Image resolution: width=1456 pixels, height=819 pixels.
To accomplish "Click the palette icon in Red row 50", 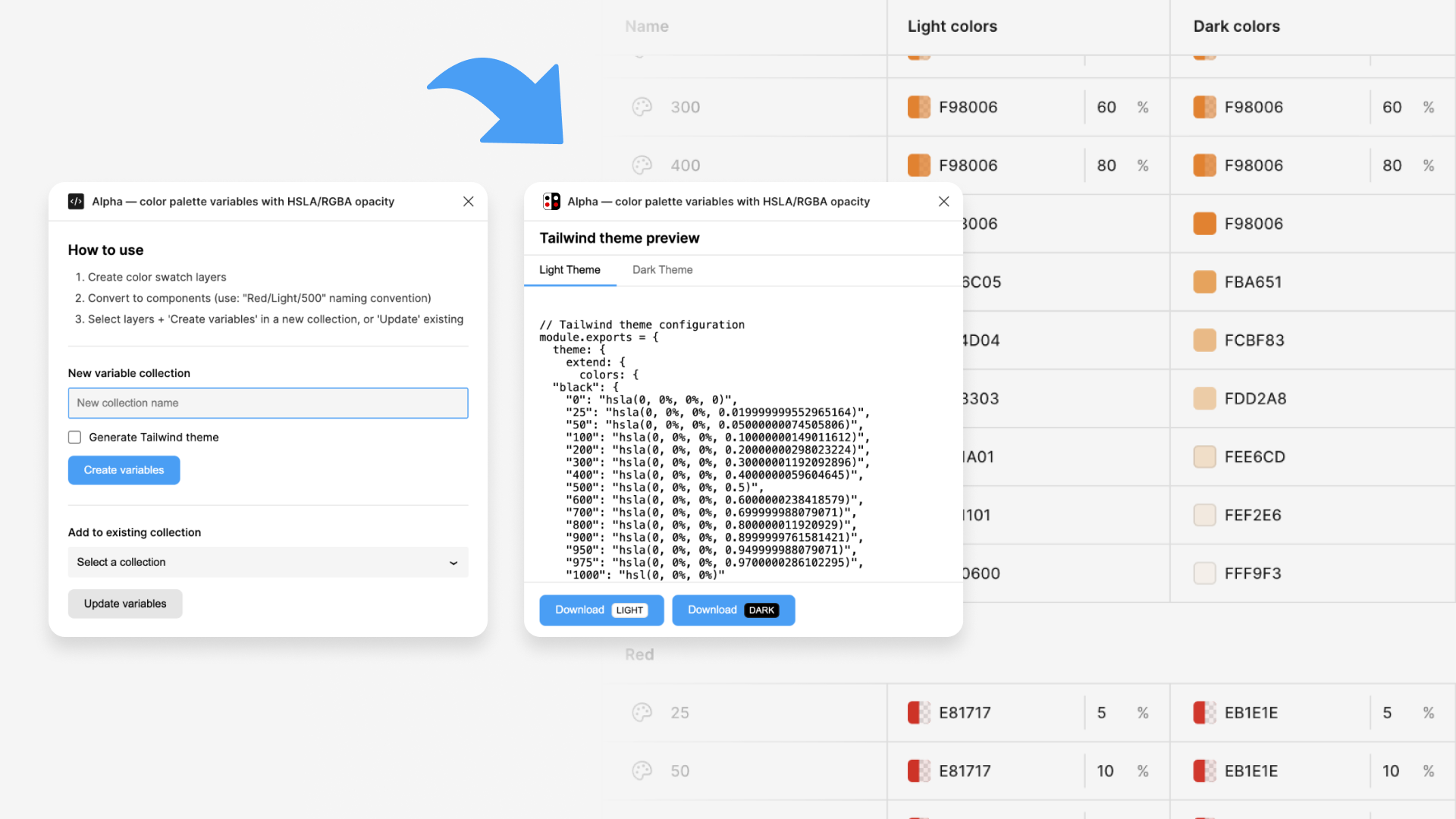I will 642,771.
